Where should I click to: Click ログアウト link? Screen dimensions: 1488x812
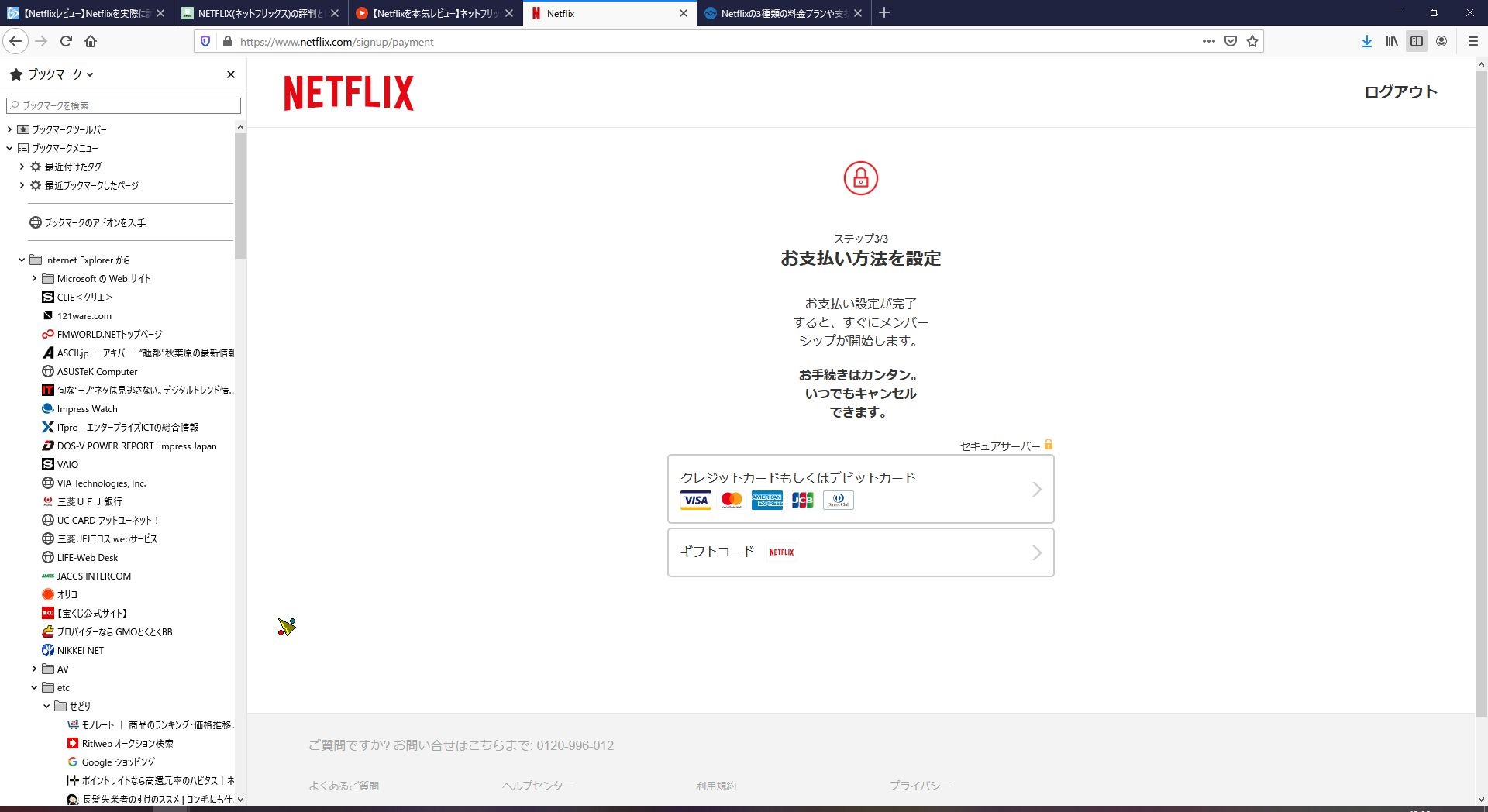pos(1400,91)
